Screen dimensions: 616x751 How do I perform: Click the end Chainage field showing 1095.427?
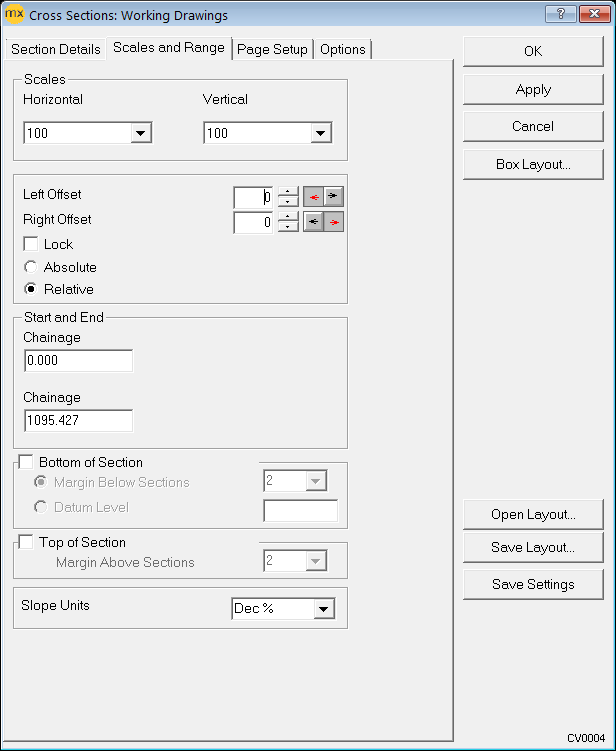click(x=78, y=421)
